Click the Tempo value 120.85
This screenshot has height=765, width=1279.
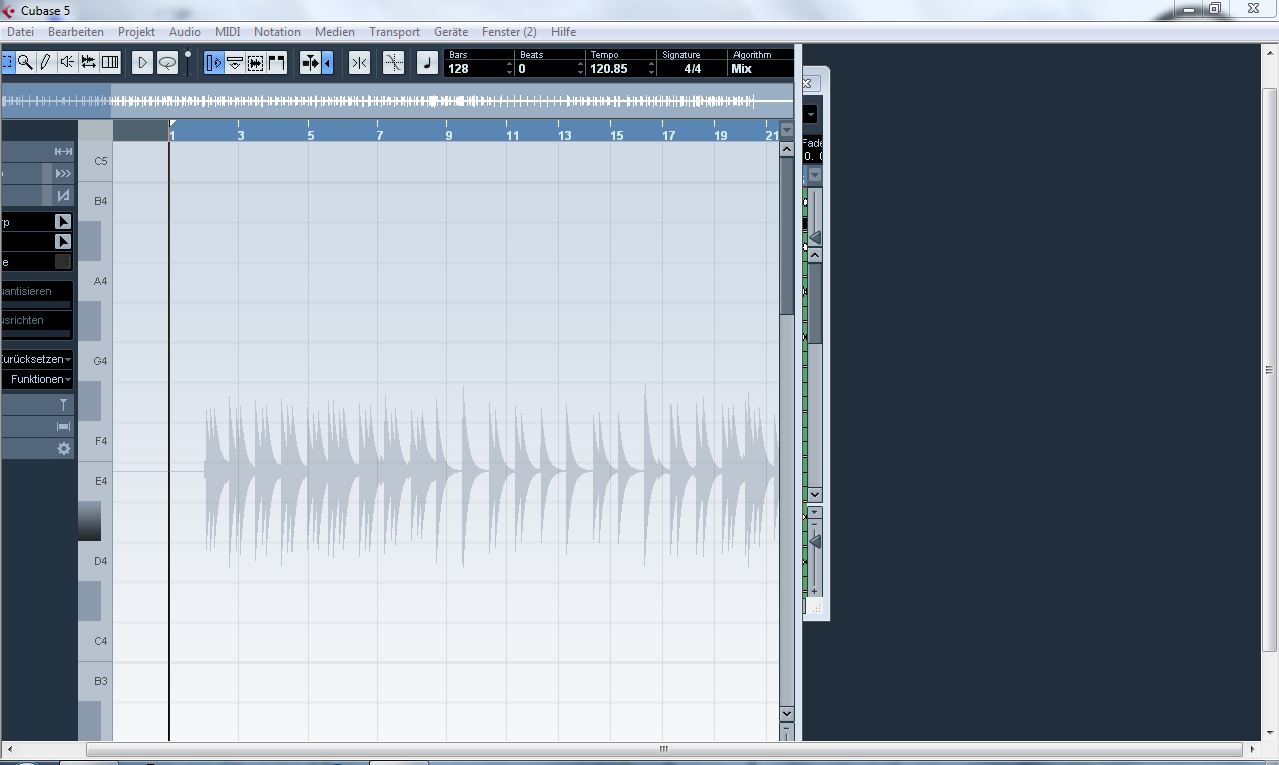point(609,69)
